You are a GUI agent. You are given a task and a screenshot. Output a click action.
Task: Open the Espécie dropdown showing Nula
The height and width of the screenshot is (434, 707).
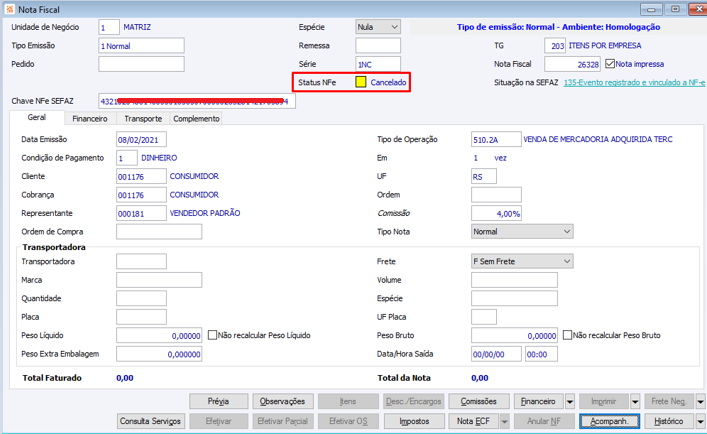(x=378, y=27)
